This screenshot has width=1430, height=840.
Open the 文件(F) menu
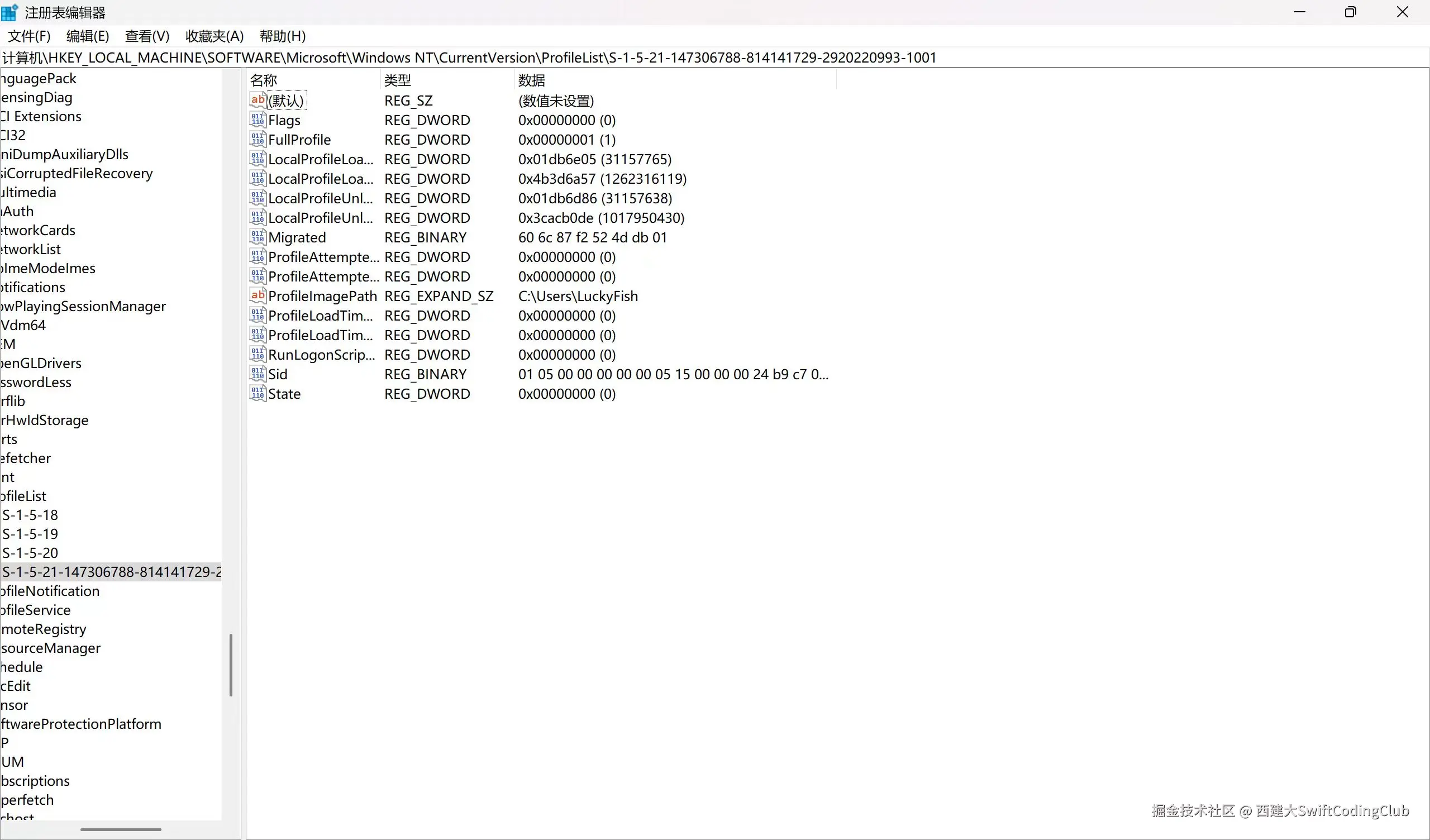tap(29, 36)
